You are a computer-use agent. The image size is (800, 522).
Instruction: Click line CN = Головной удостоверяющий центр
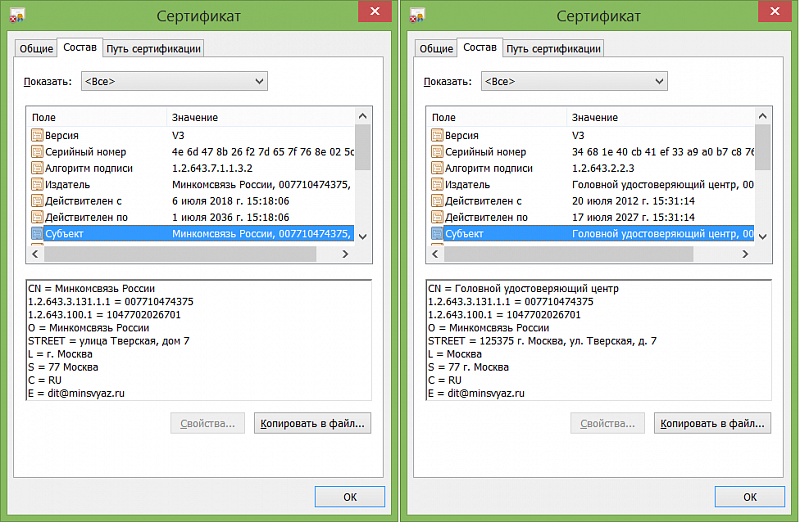[x=523, y=288]
